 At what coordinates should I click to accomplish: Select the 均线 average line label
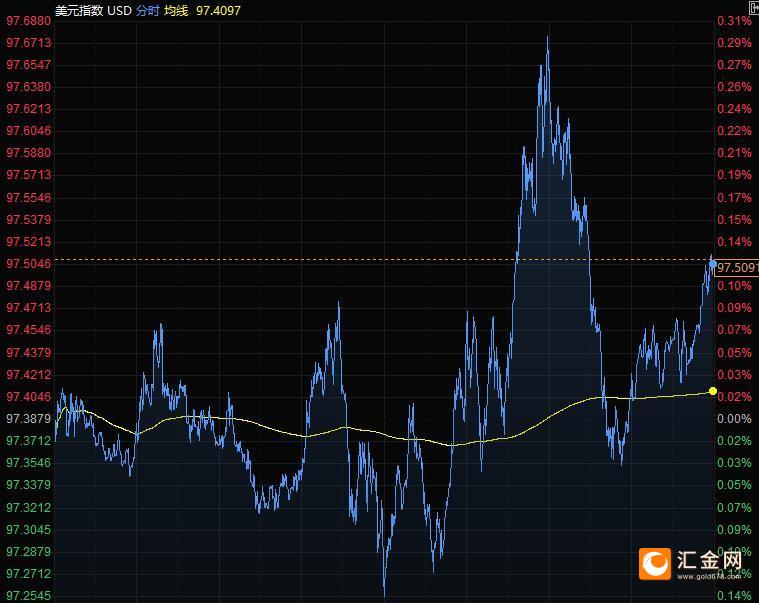176,11
